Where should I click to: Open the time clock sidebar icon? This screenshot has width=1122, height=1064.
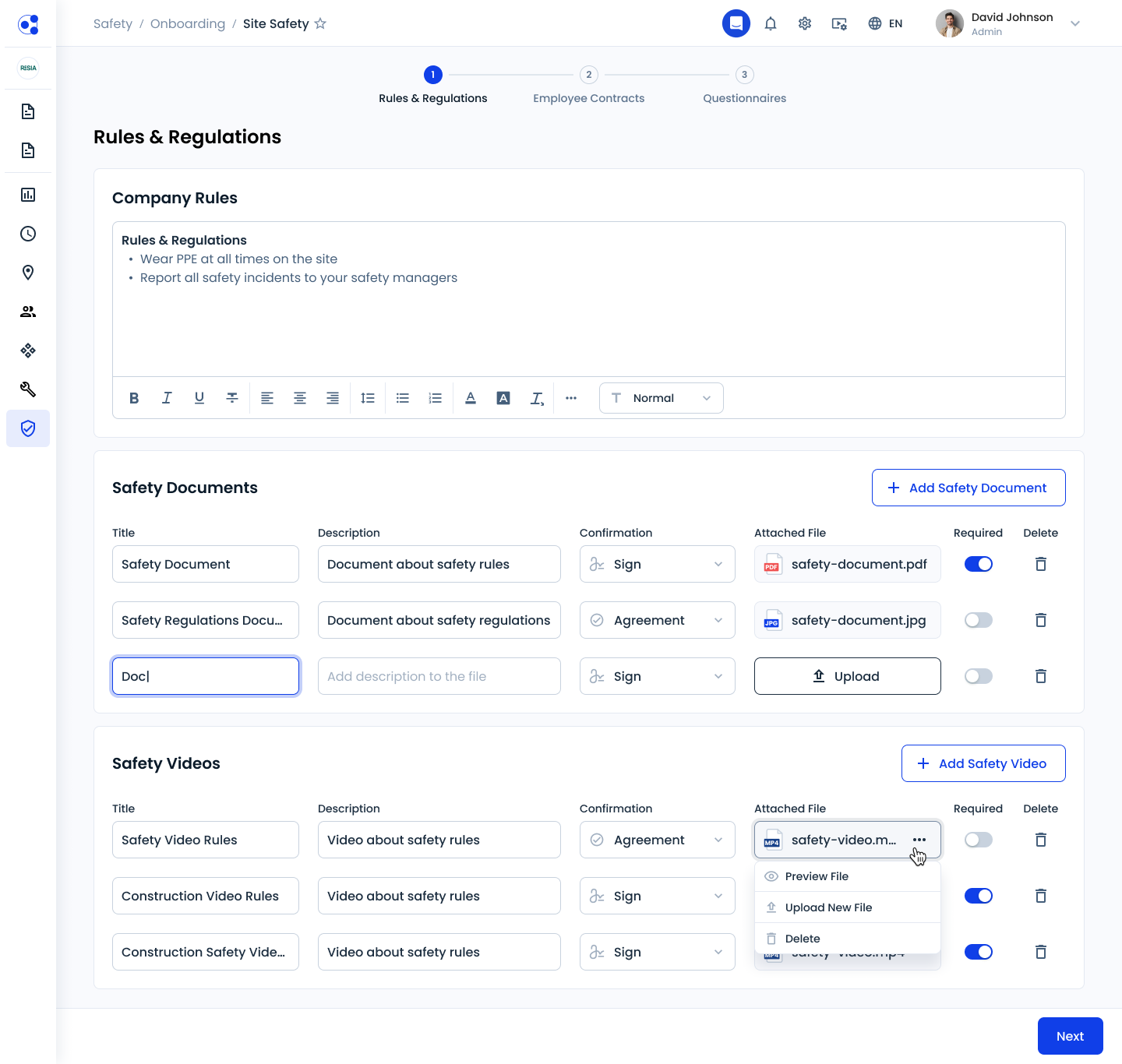click(28, 234)
